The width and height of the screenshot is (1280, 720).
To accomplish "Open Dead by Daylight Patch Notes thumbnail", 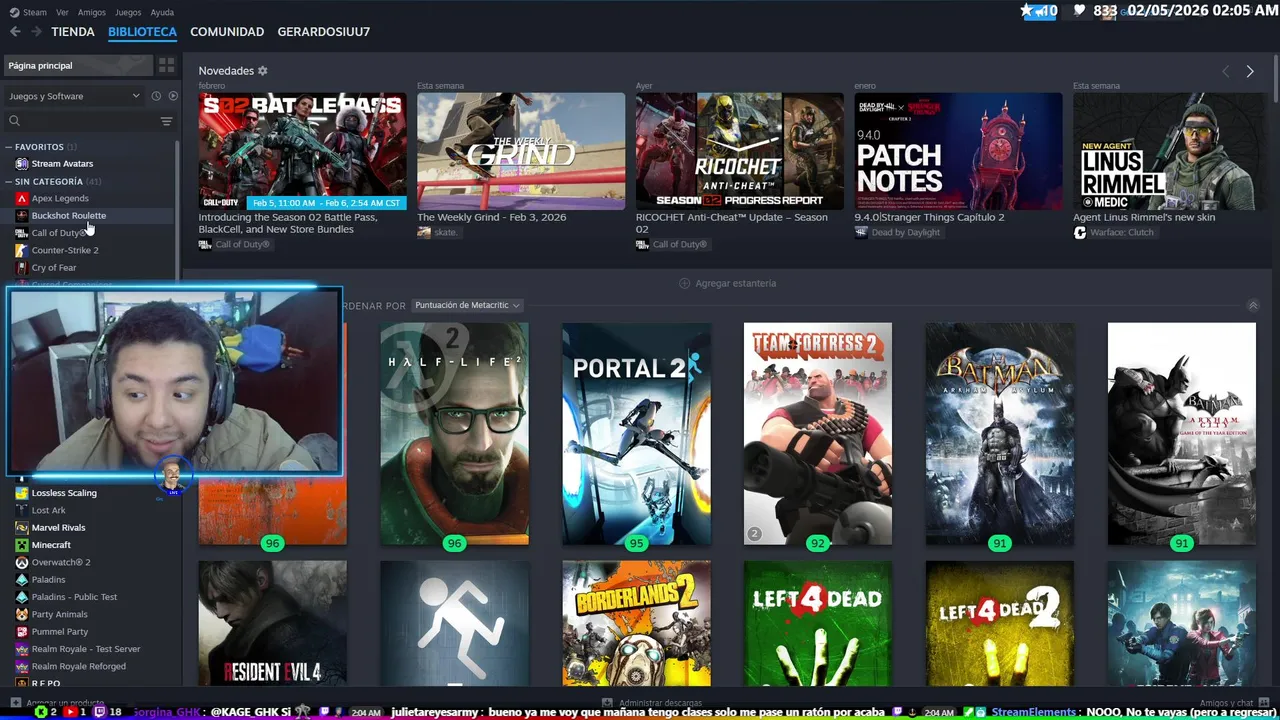I will [958, 151].
